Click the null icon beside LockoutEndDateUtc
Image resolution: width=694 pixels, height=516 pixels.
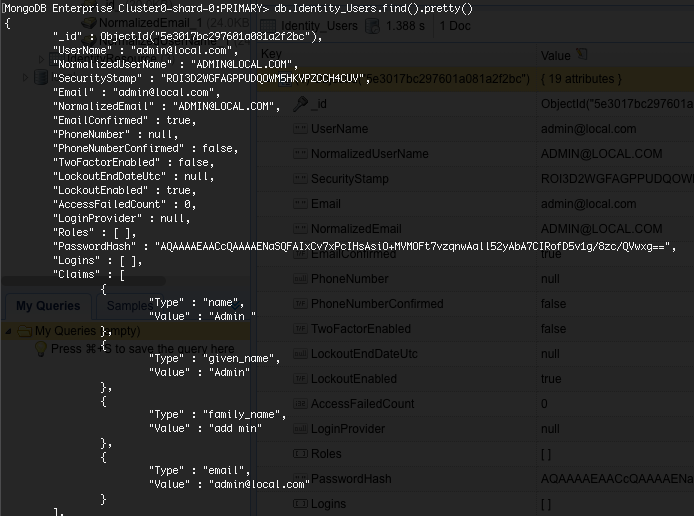tap(300, 354)
